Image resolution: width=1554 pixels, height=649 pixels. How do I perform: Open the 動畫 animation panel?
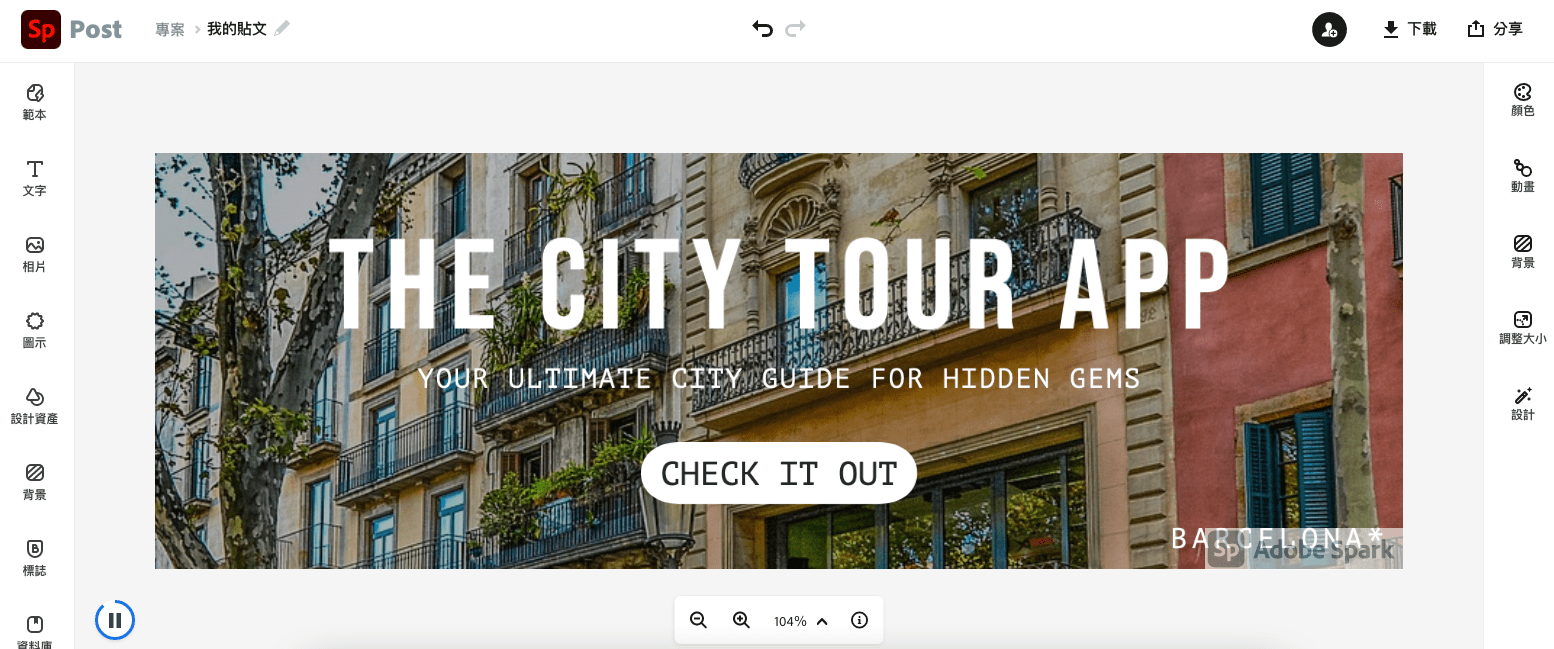(1522, 176)
